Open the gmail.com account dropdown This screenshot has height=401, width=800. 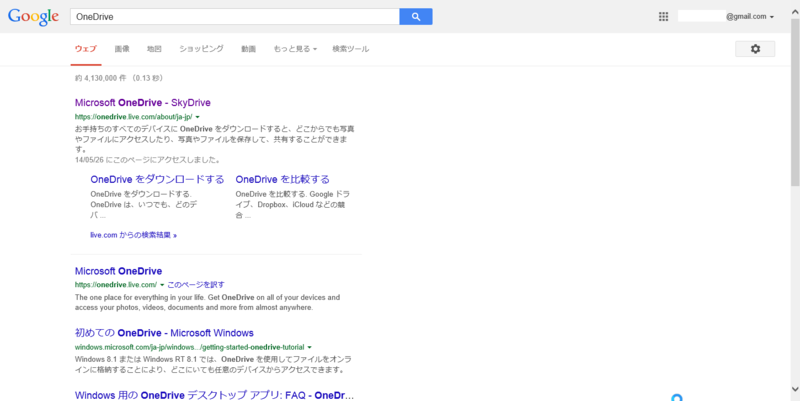(750, 16)
